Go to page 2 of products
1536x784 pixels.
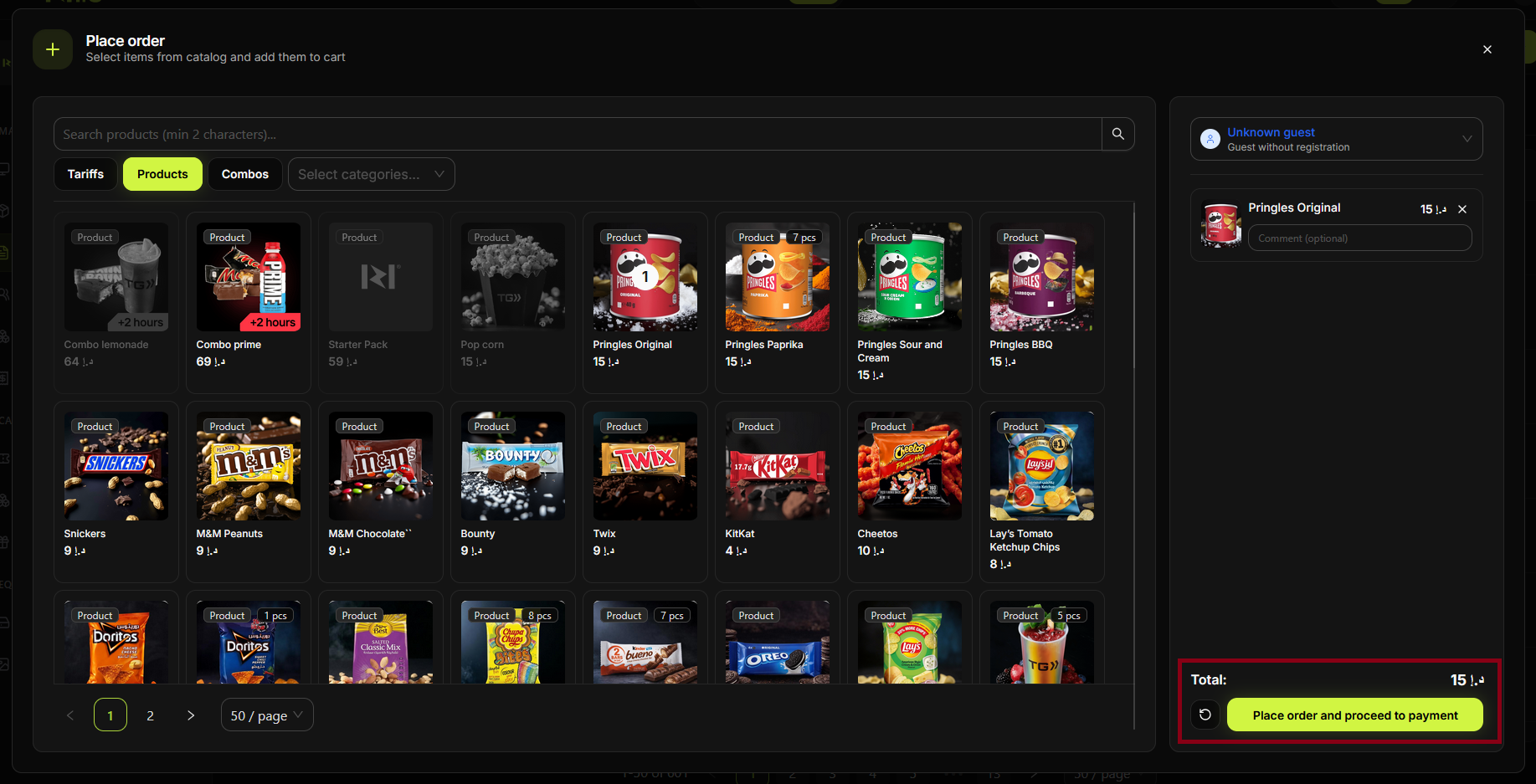point(151,715)
